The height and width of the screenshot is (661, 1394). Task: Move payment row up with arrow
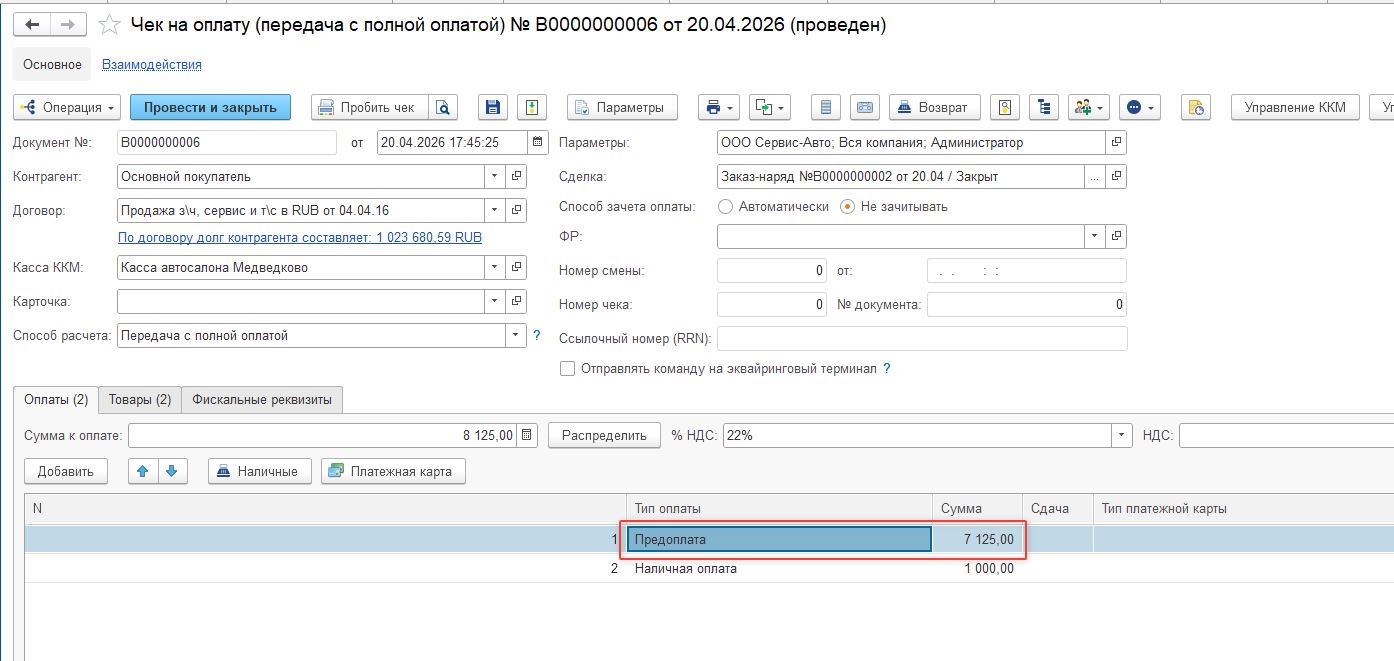click(x=143, y=471)
